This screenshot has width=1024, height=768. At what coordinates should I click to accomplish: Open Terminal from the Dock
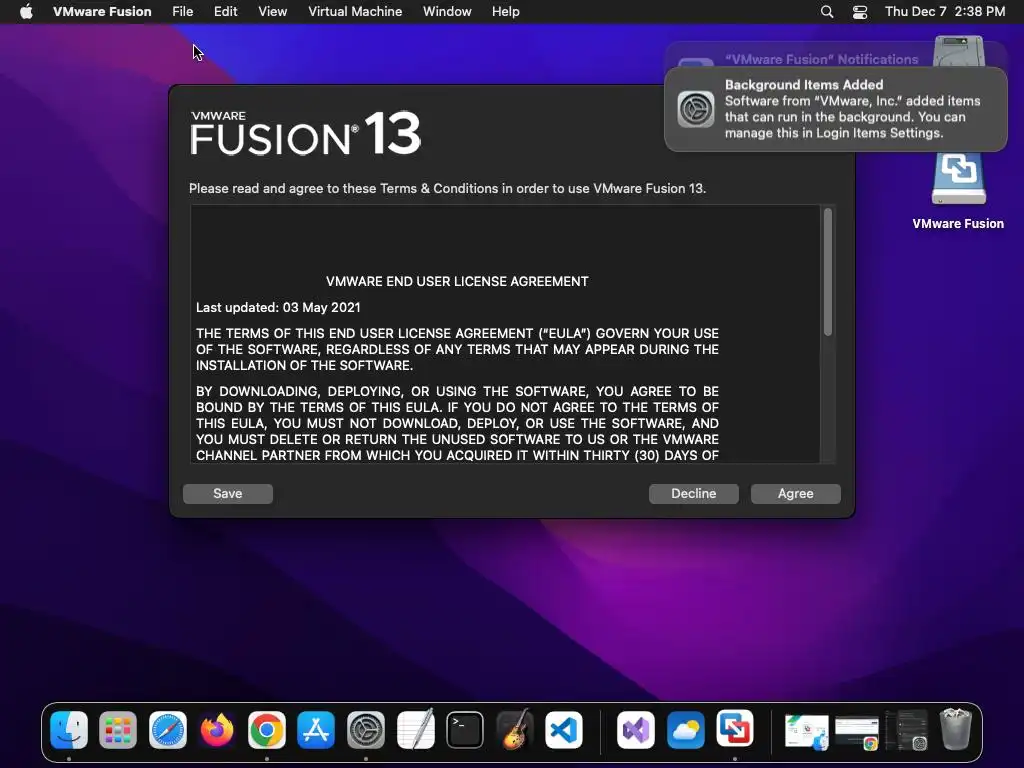[x=465, y=729]
